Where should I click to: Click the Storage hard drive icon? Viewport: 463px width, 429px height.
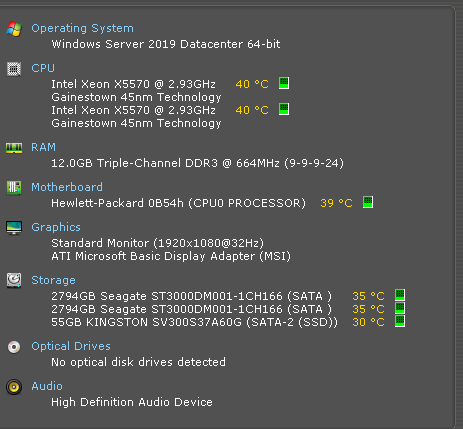point(14,280)
